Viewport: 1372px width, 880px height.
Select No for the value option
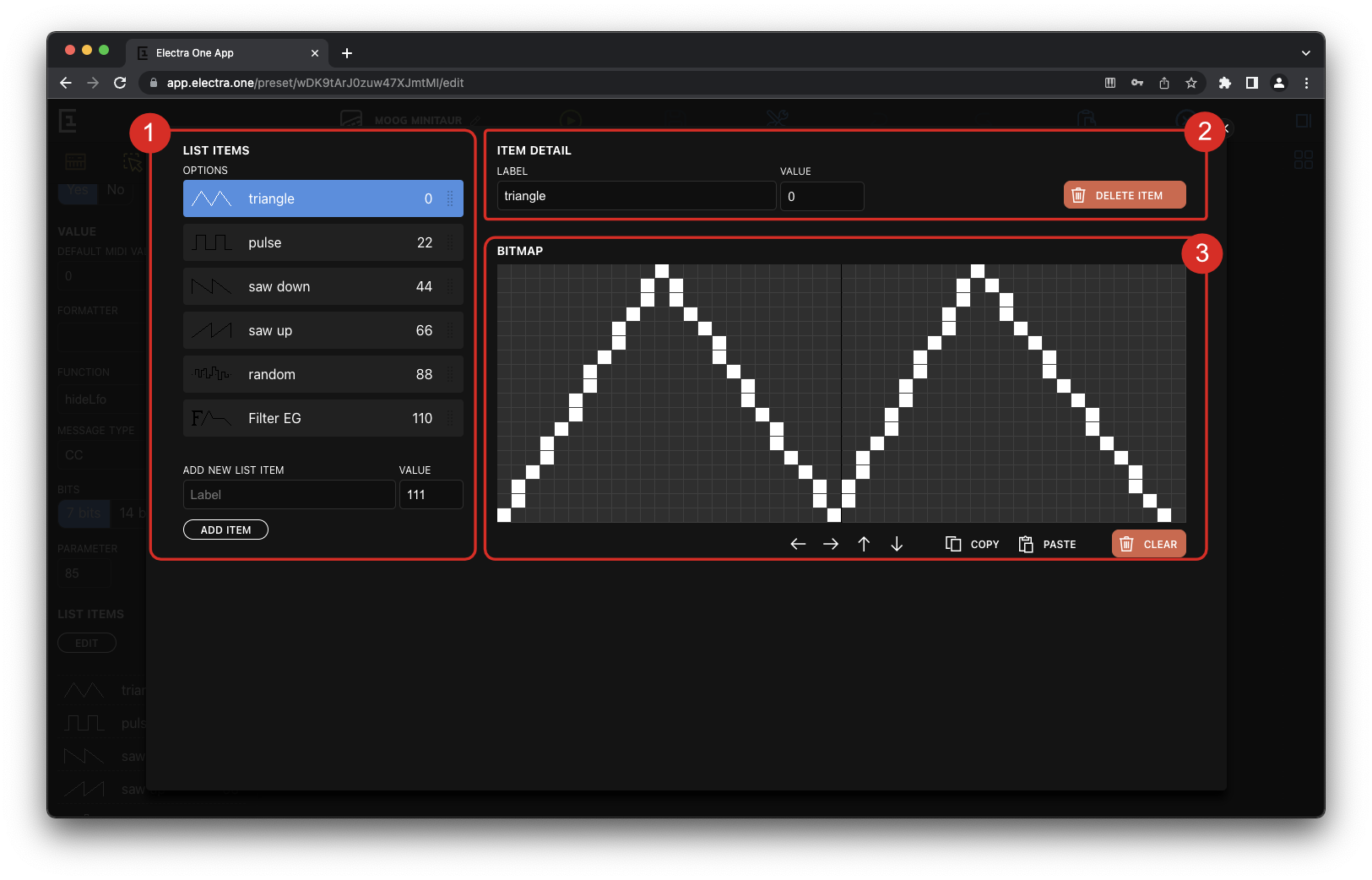115,189
